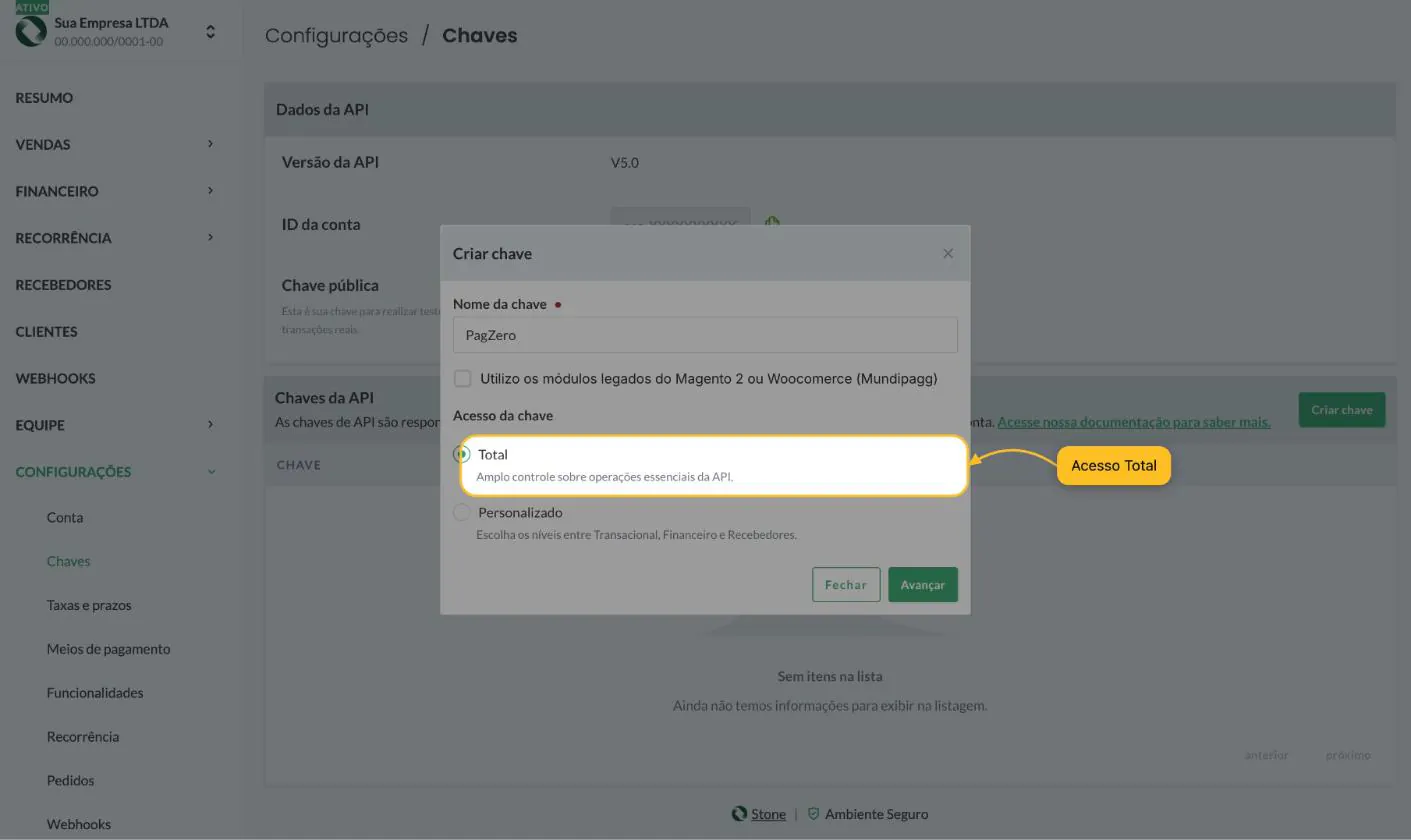
Task: Close the Criar chave dialog with X
Action: [948, 253]
